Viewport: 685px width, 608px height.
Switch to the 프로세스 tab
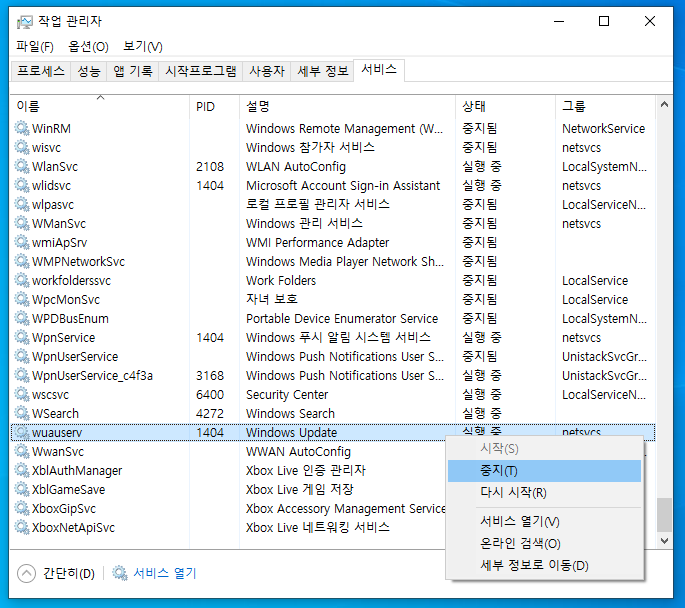click(x=41, y=71)
